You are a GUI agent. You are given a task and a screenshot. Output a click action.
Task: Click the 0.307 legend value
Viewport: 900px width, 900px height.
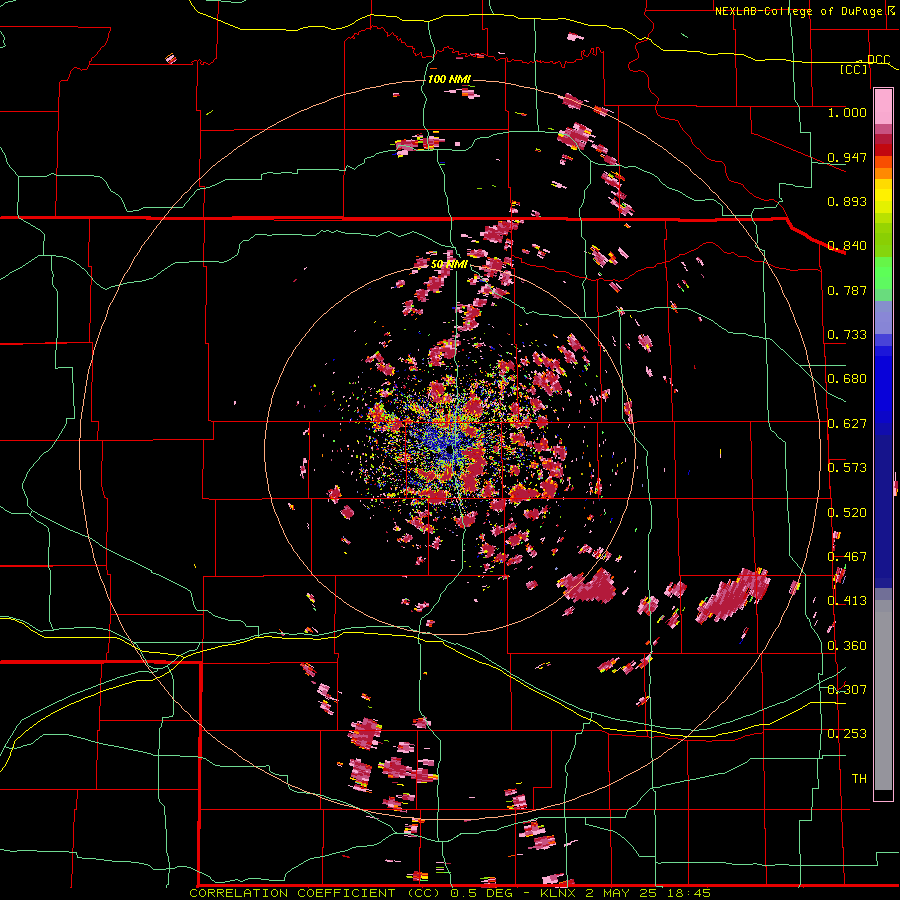(847, 690)
